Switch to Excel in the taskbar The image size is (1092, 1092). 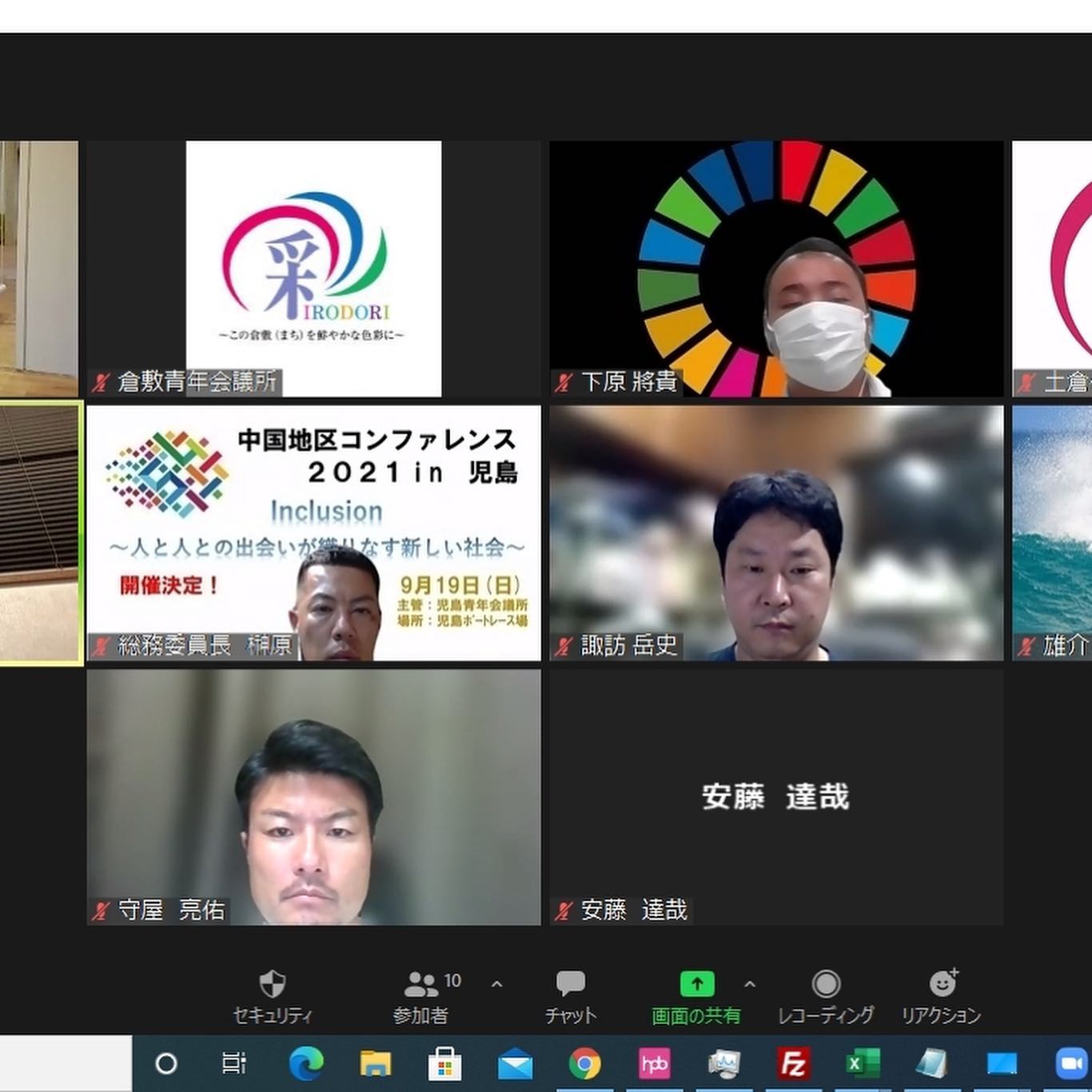pyautogui.click(x=863, y=1064)
